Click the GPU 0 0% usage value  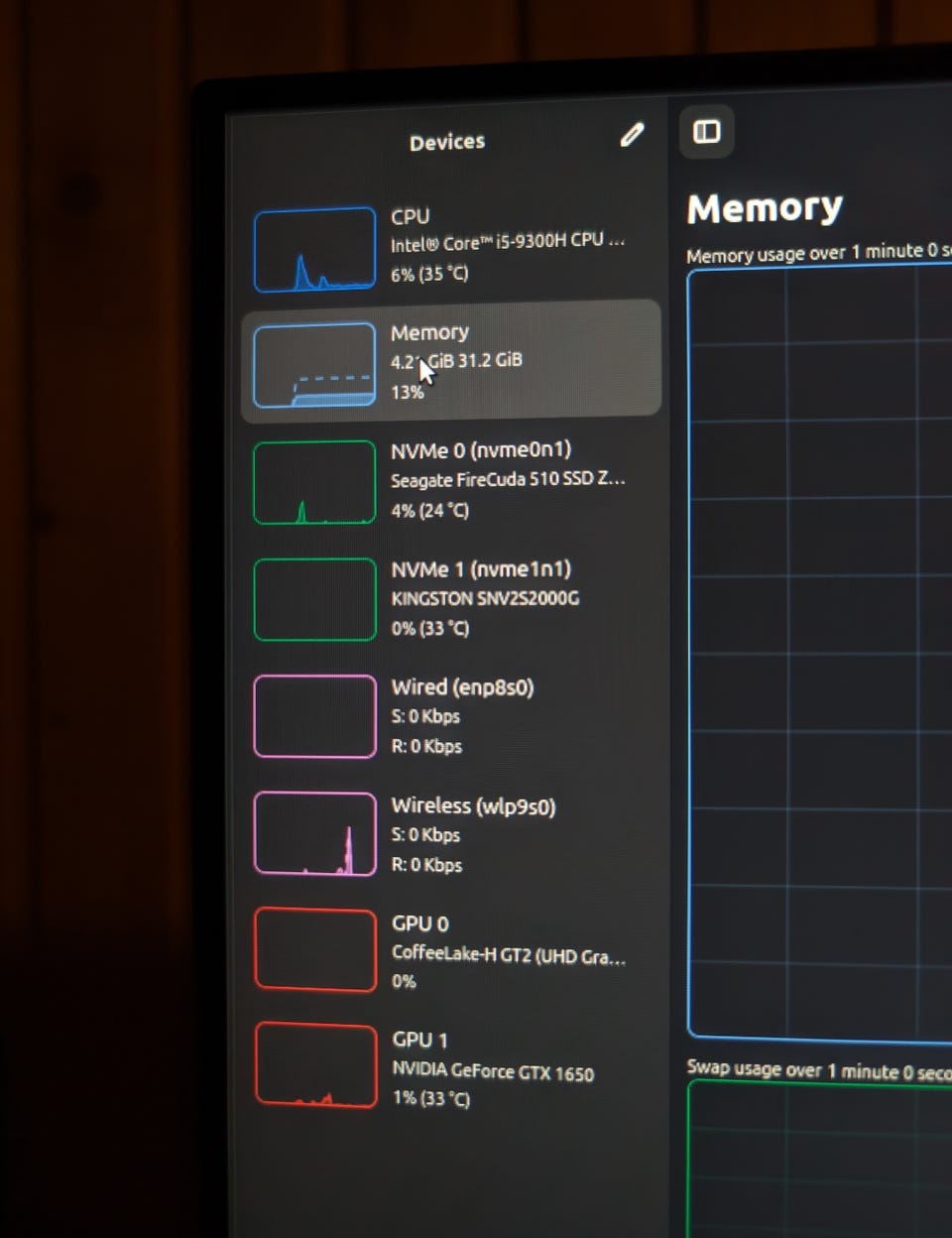tap(404, 982)
